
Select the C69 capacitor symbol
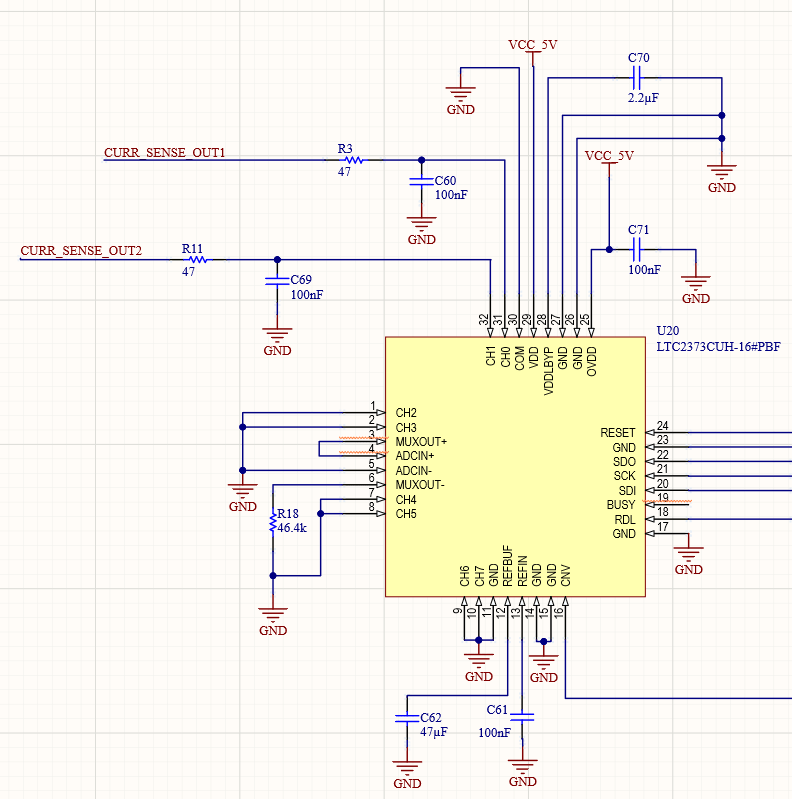coord(277,281)
